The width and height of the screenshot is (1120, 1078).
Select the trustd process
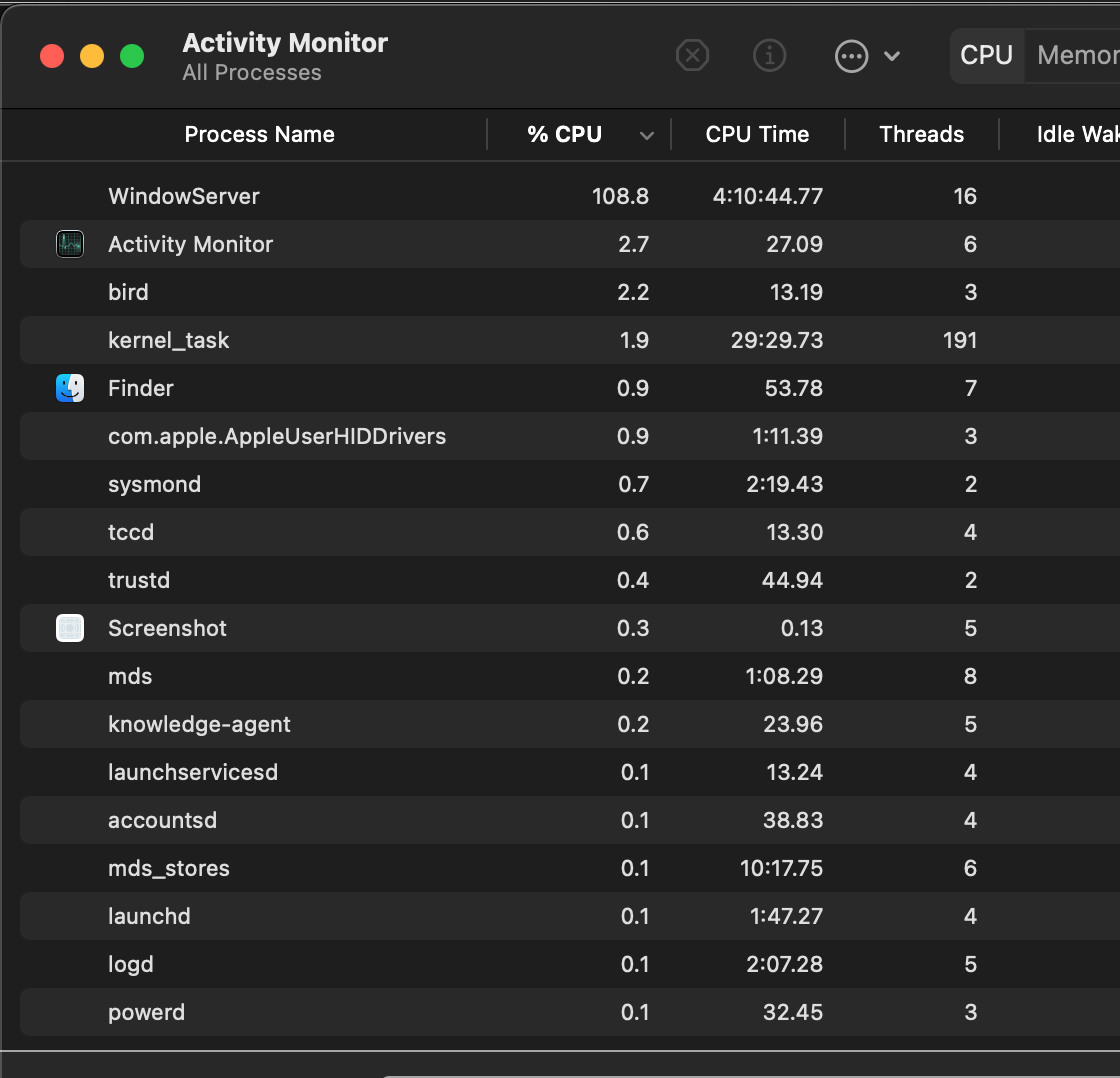tap(139, 580)
